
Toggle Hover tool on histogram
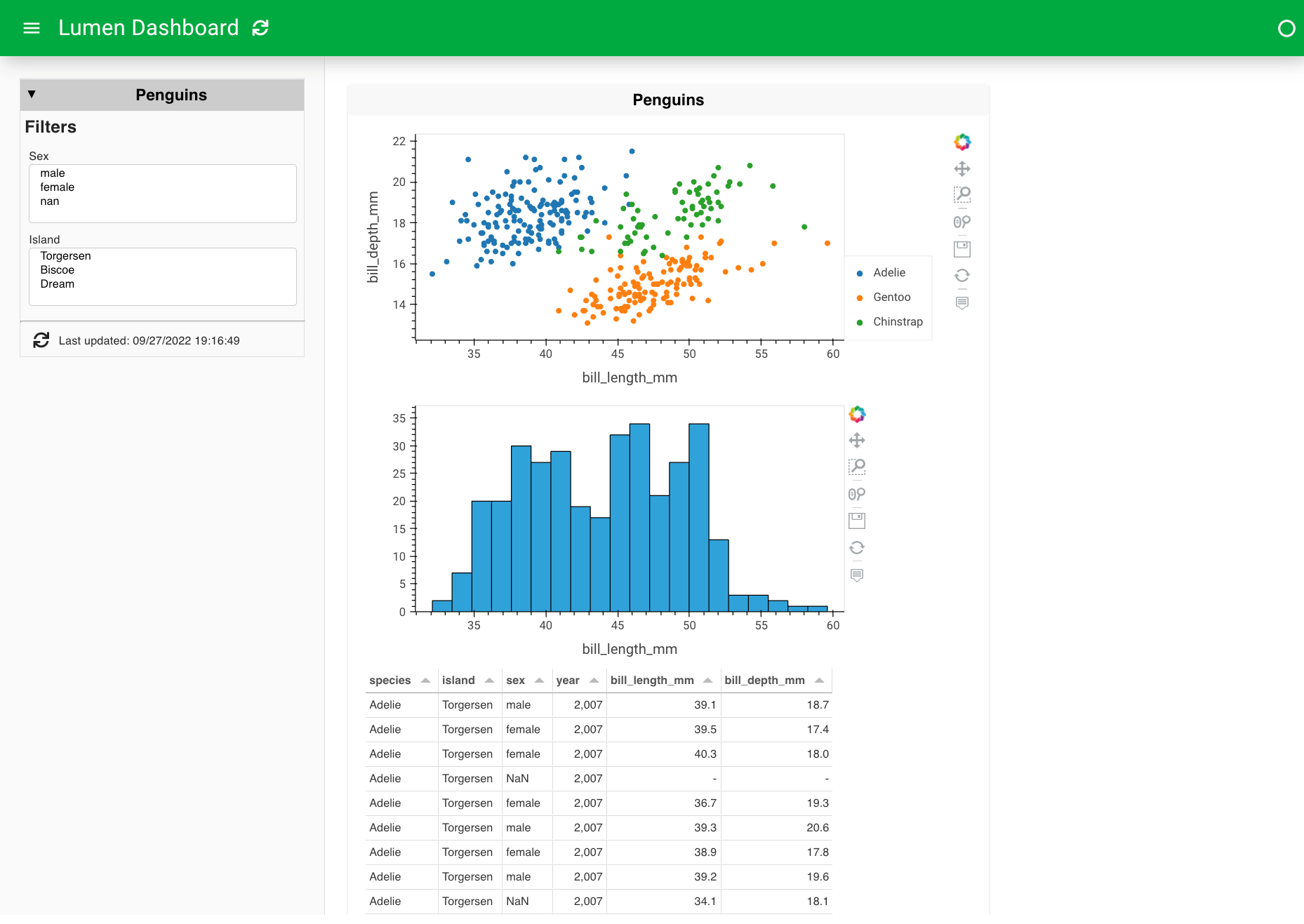(x=856, y=575)
